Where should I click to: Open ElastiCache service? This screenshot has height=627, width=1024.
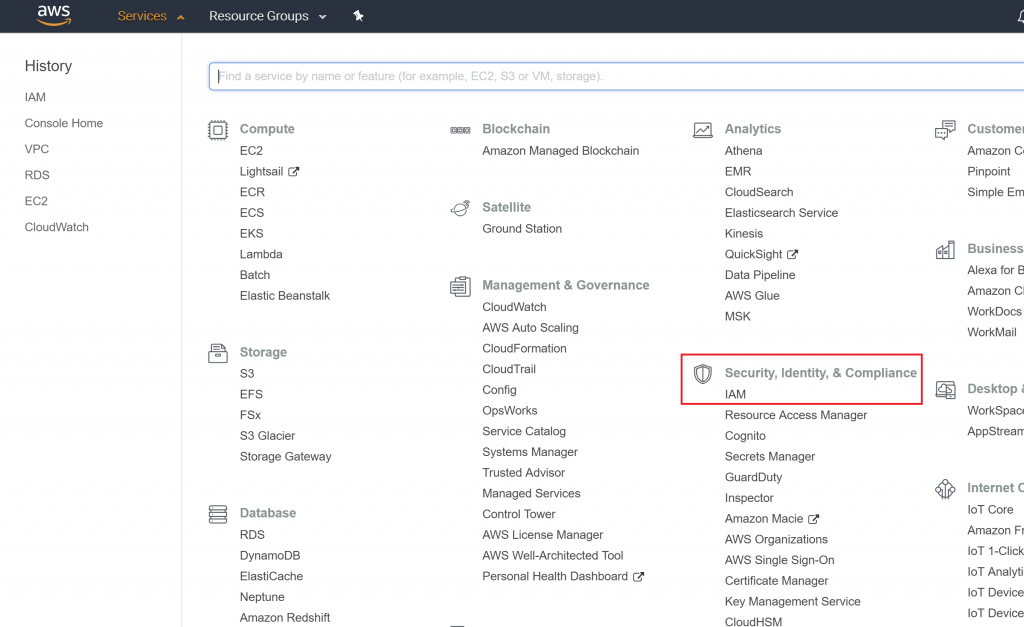coord(271,576)
